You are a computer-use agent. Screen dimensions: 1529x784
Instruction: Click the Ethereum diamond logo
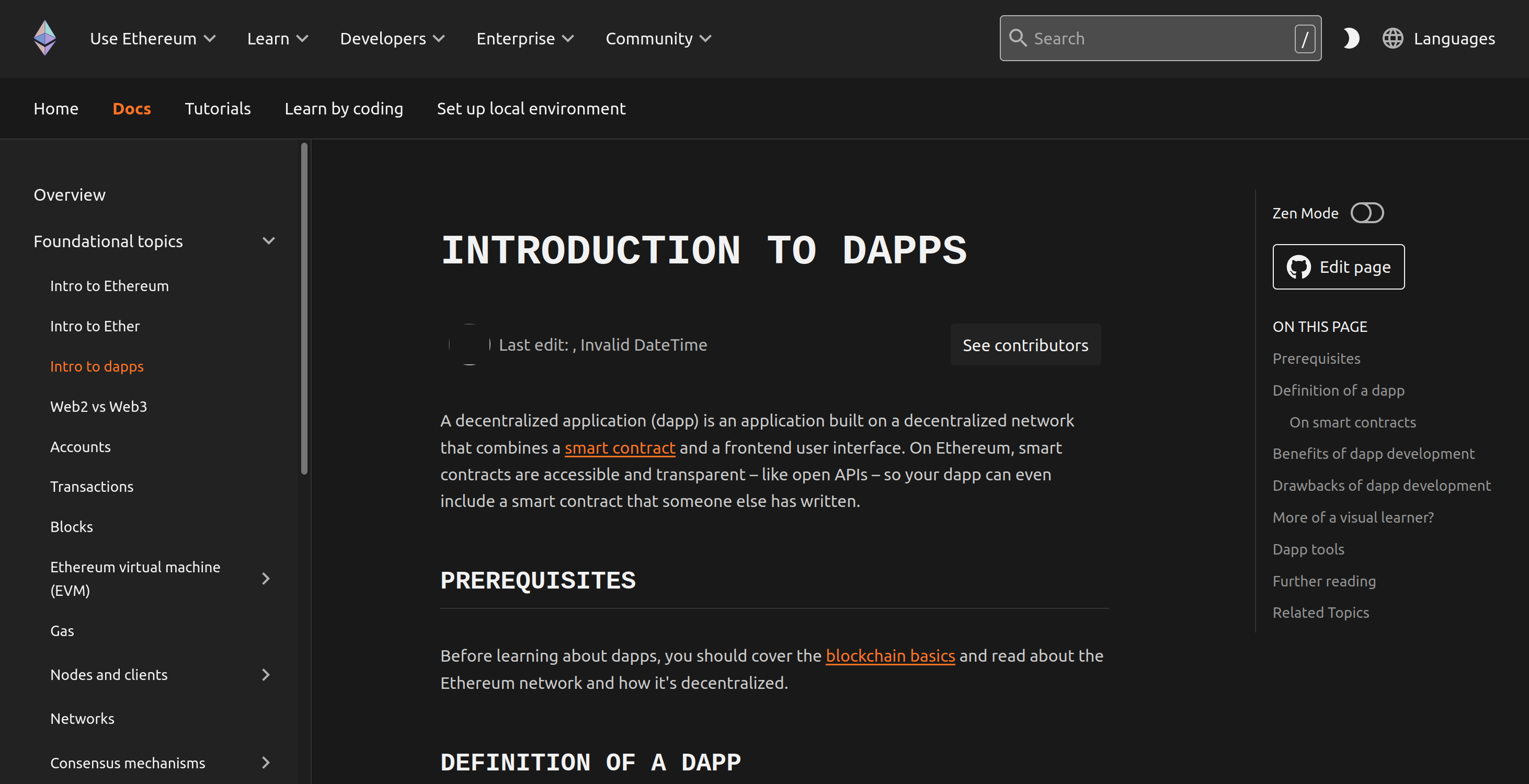(x=45, y=38)
